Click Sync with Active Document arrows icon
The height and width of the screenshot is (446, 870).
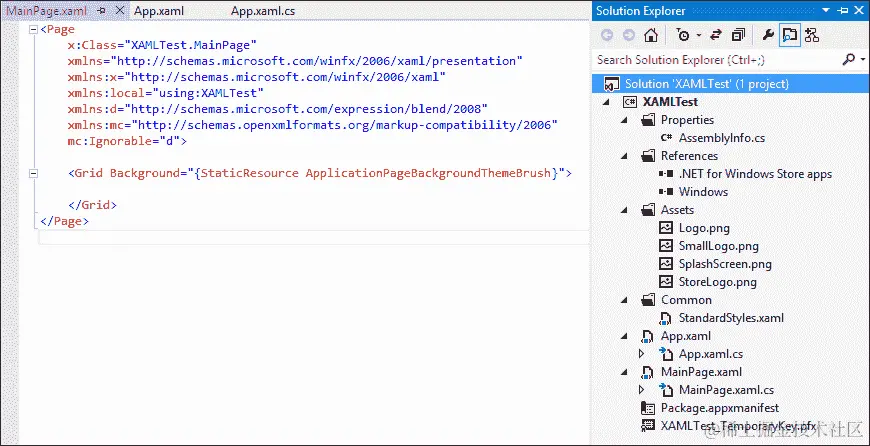click(x=716, y=36)
